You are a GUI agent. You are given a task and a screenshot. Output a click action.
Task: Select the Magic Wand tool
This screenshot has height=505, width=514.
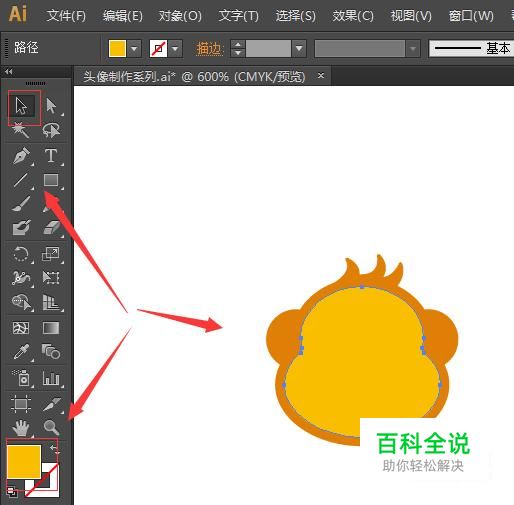click(21, 130)
